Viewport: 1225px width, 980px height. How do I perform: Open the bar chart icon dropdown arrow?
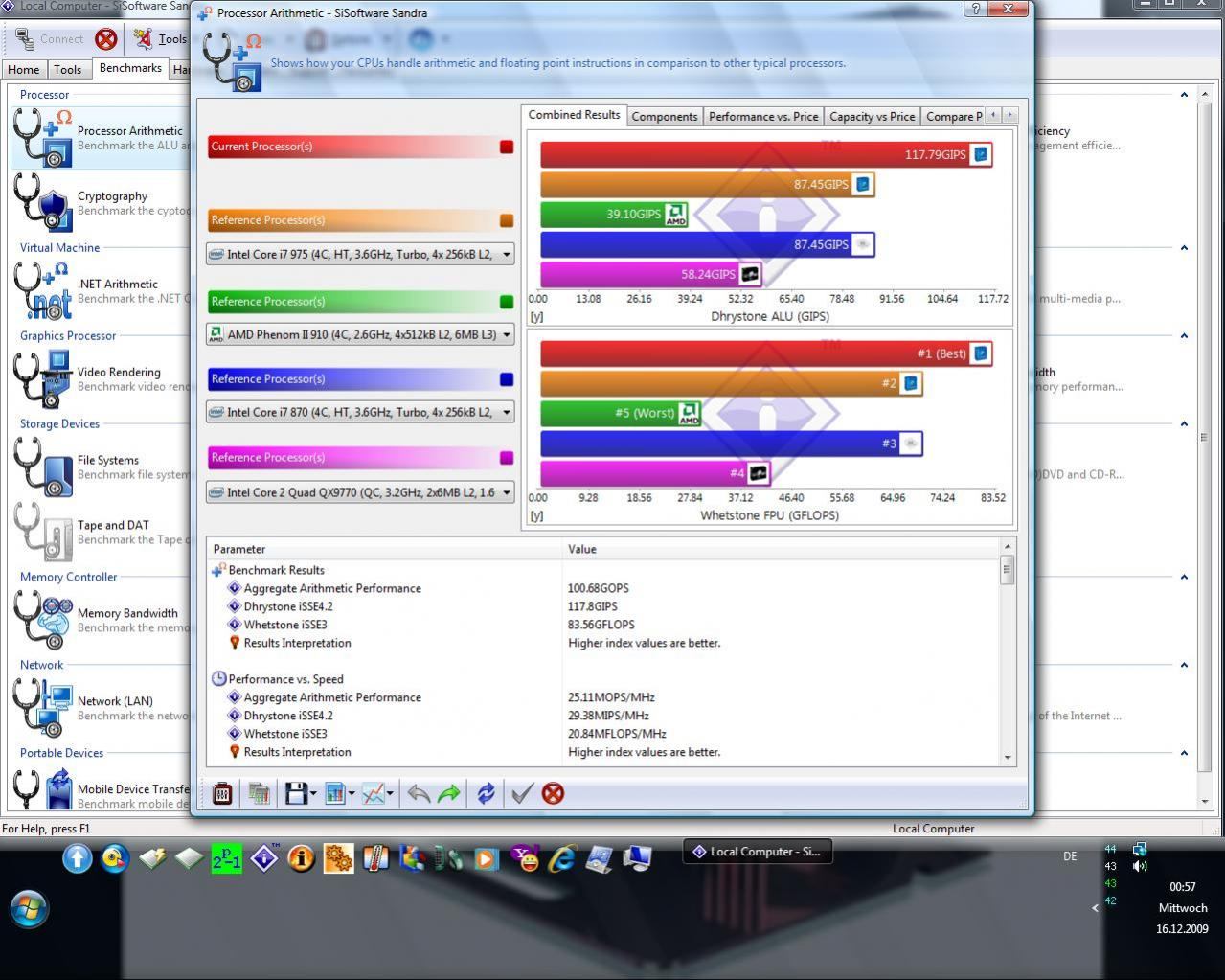click(x=352, y=793)
